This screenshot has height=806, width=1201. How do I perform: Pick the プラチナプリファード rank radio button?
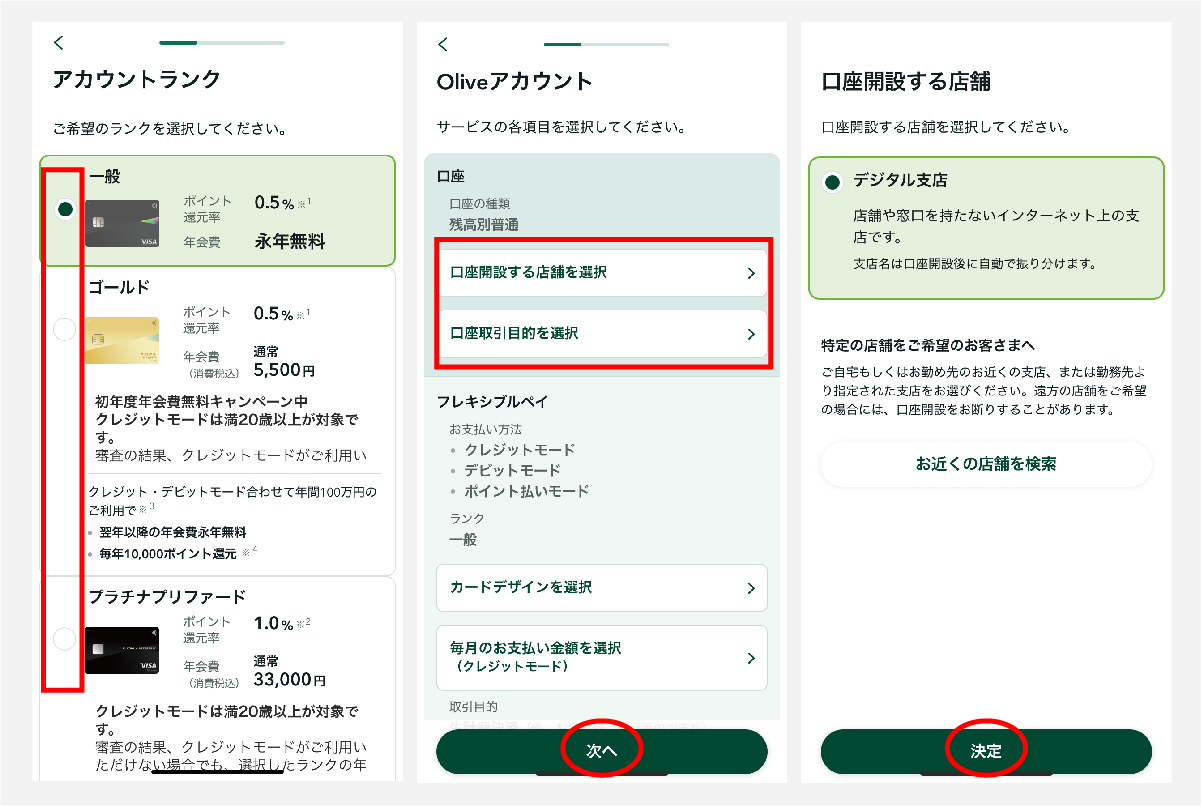pos(65,638)
